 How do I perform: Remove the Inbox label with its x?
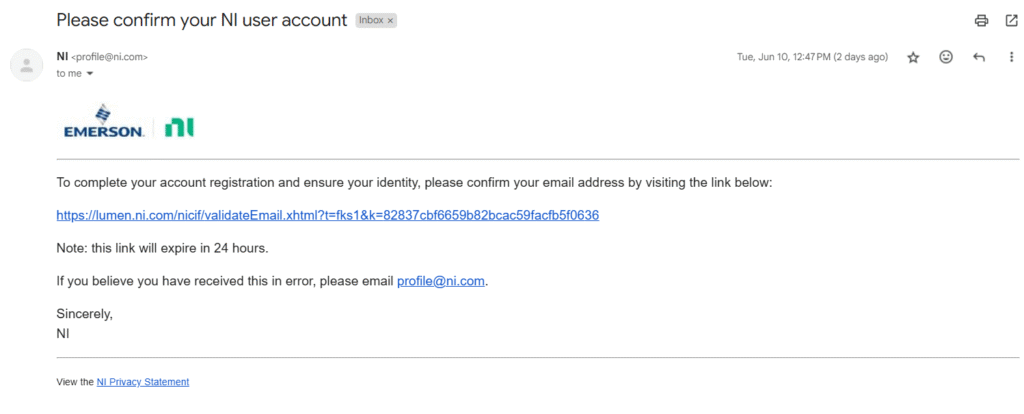click(x=391, y=21)
